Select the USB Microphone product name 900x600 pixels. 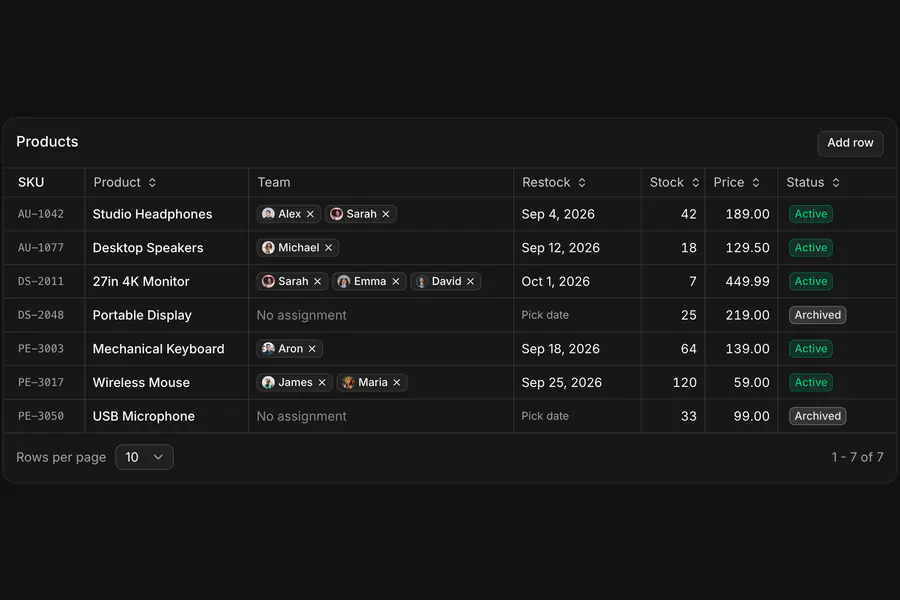(x=143, y=416)
